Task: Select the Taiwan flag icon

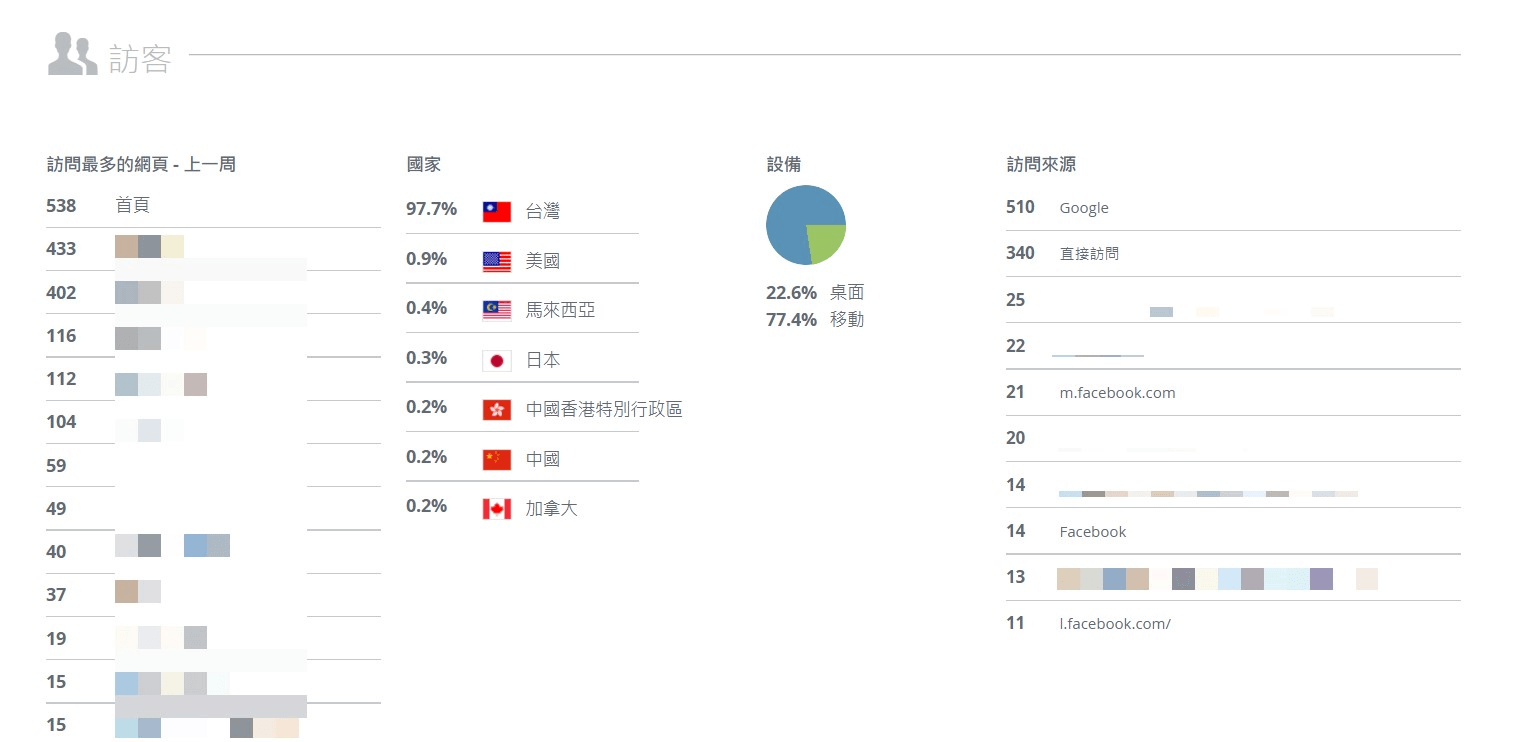Action: 496,210
